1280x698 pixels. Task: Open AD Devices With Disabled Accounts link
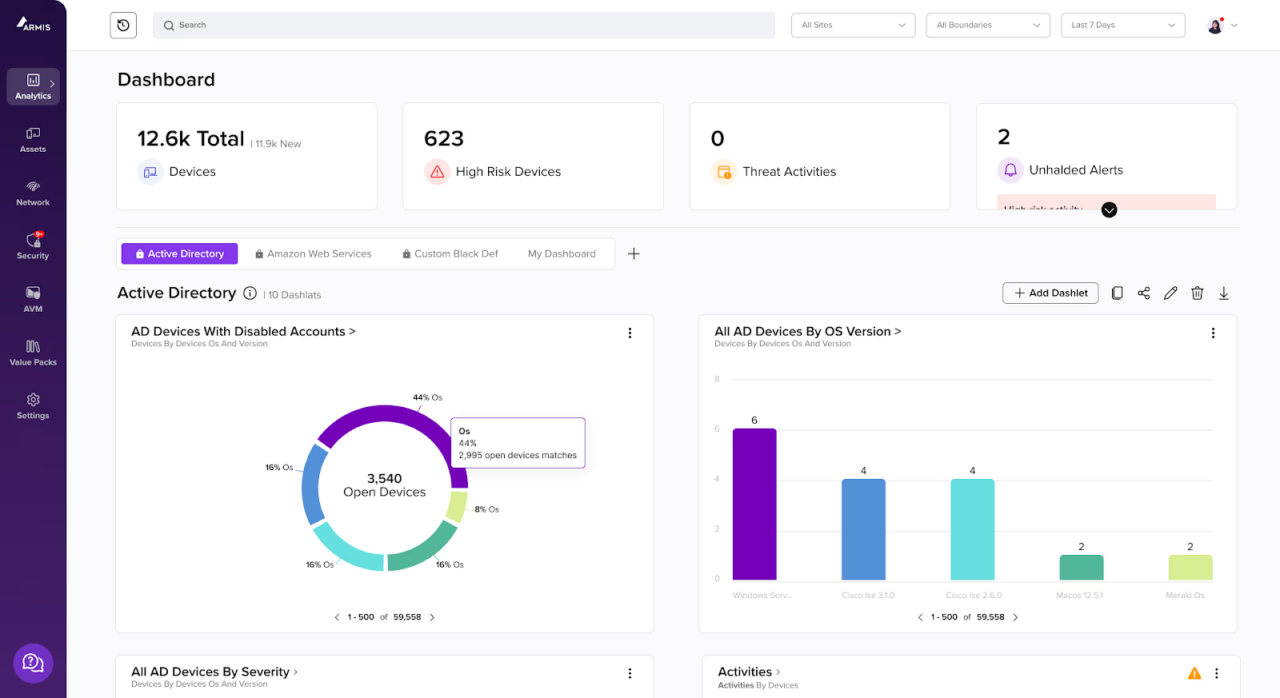[243, 331]
